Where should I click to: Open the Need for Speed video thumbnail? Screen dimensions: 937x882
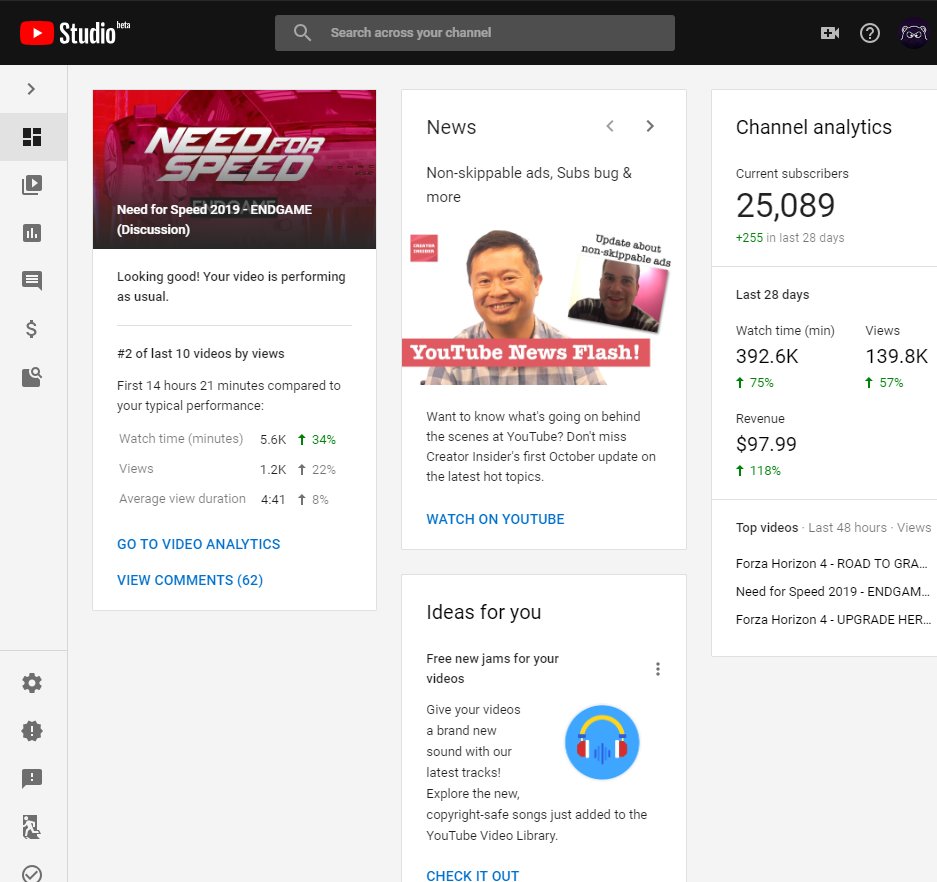pos(234,169)
